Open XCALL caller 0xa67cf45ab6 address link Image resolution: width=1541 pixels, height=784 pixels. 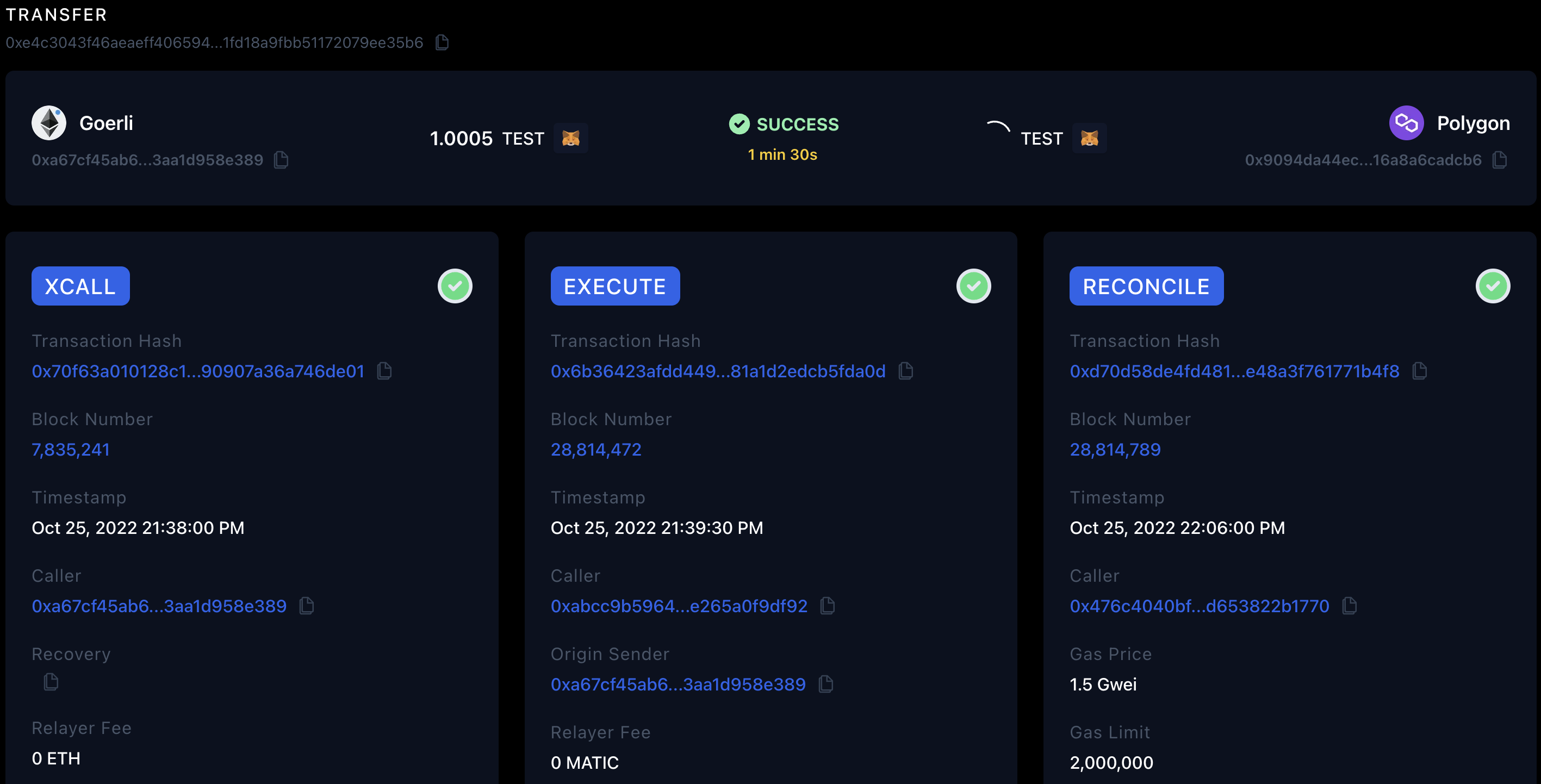tap(159, 606)
